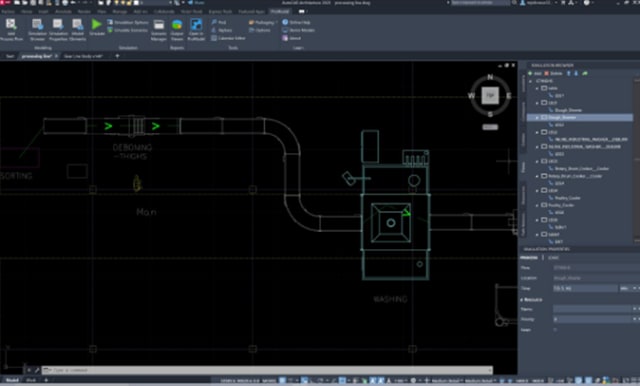Click the command line input box

pos(267,370)
